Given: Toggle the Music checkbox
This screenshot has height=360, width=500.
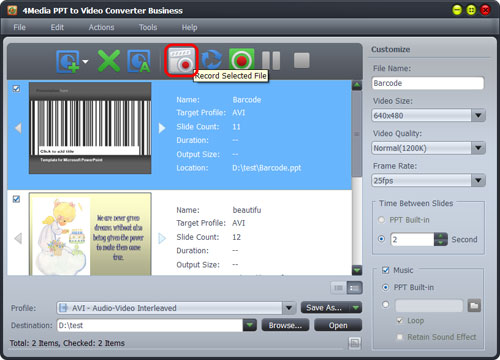Looking at the screenshot, I should [x=386, y=270].
